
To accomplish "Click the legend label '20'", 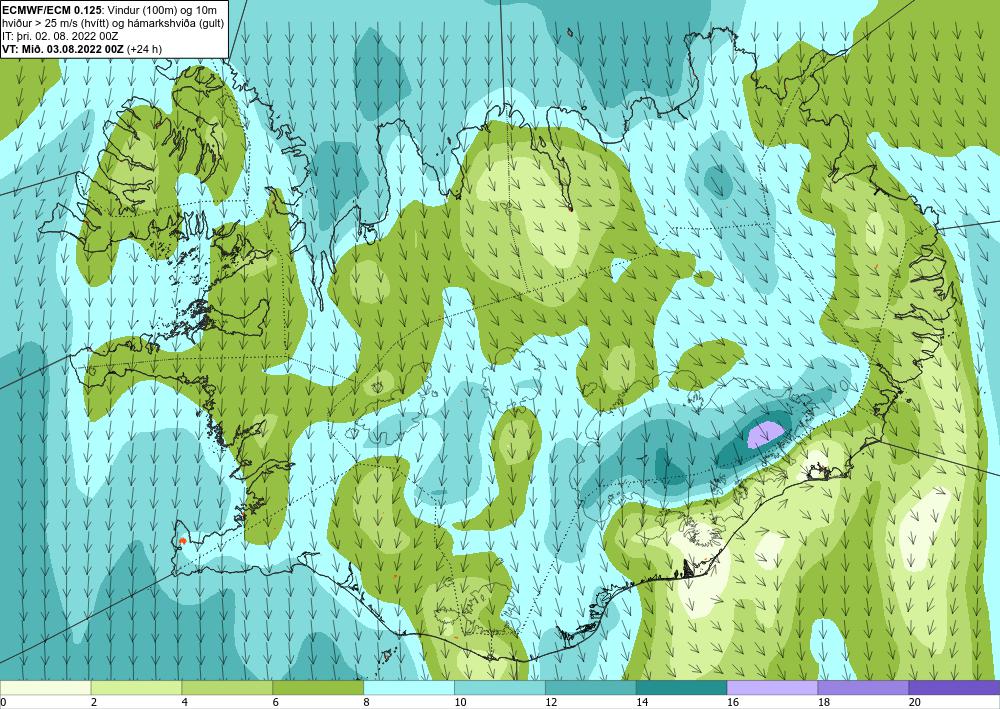I will click(x=915, y=702).
